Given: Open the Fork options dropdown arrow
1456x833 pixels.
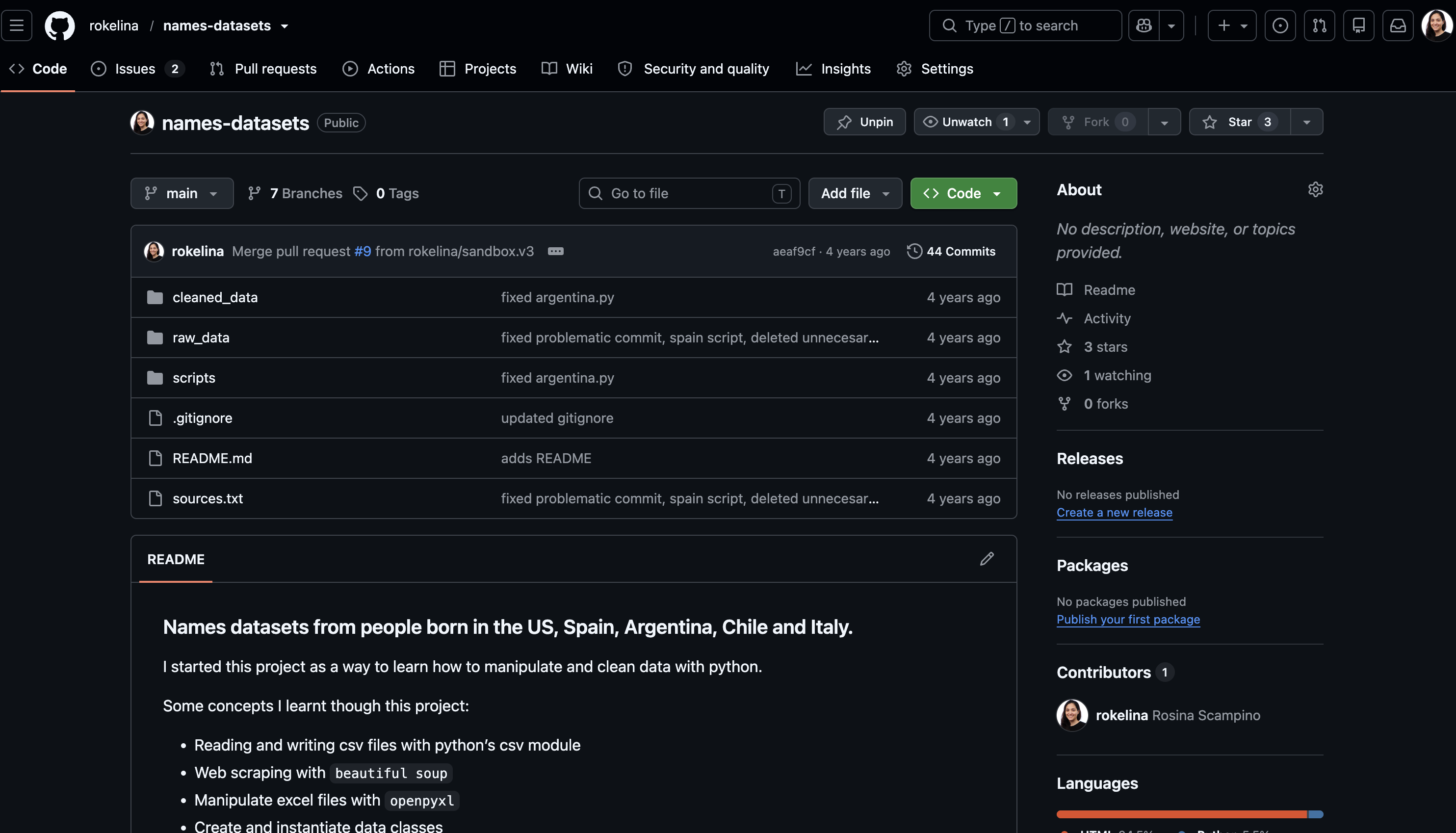Looking at the screenshot, I should 1164,122.
